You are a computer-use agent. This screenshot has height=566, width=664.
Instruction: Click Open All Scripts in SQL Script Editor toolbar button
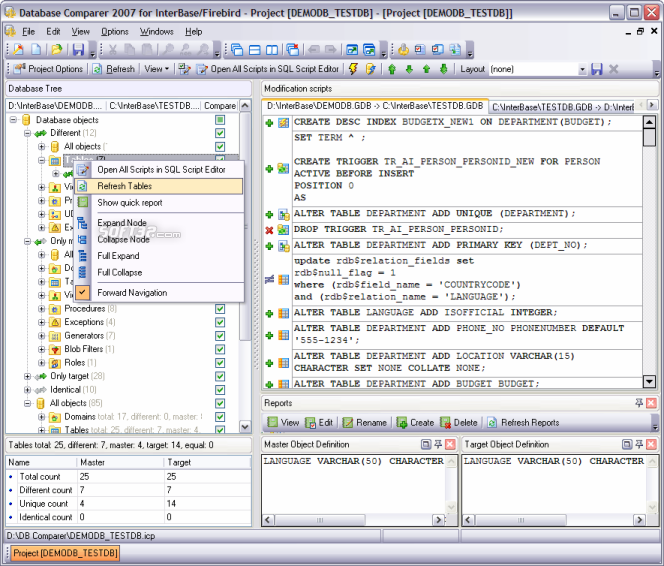tap(268, 69)
